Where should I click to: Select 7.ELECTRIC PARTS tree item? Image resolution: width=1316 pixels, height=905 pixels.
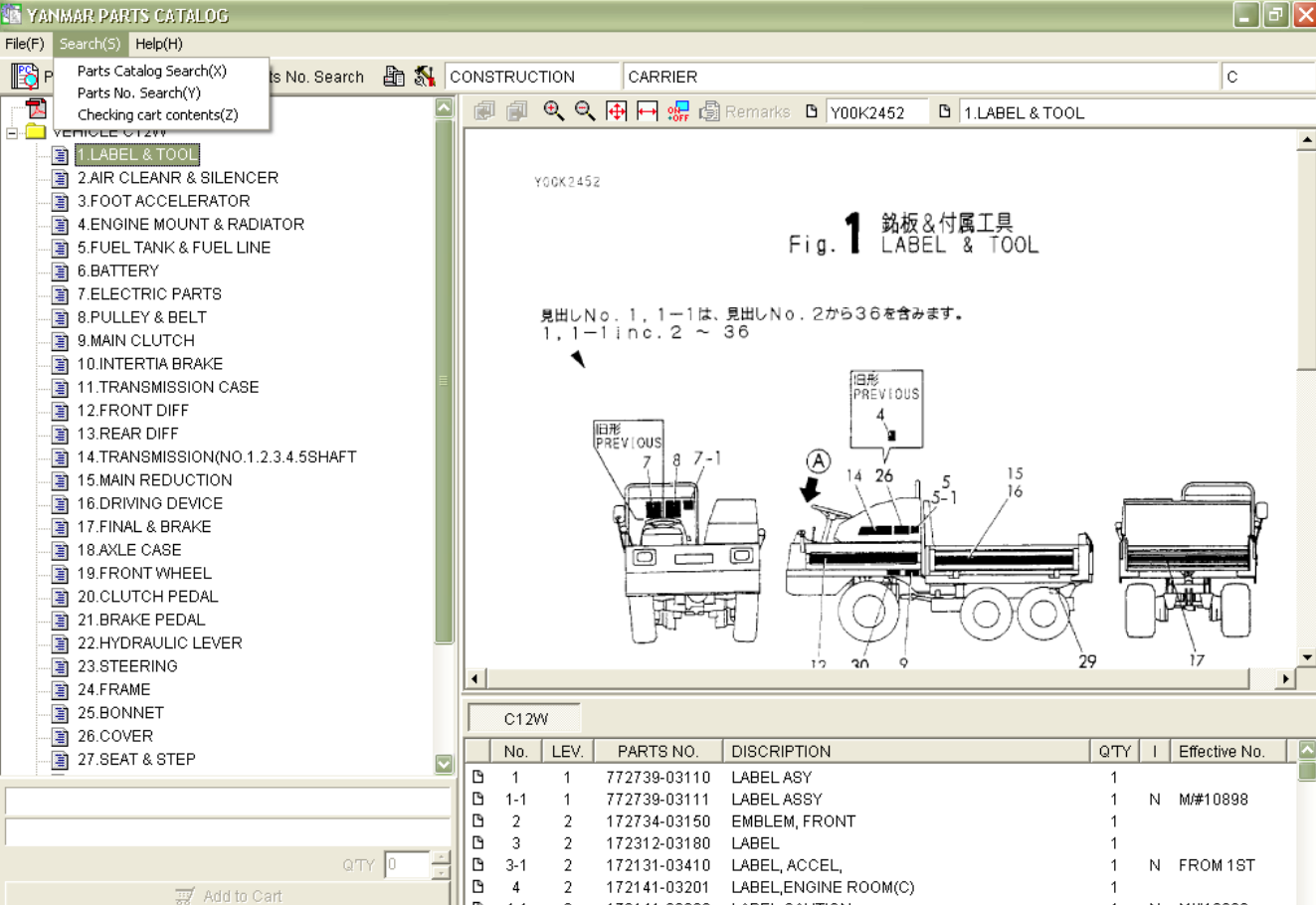[149, 294]
